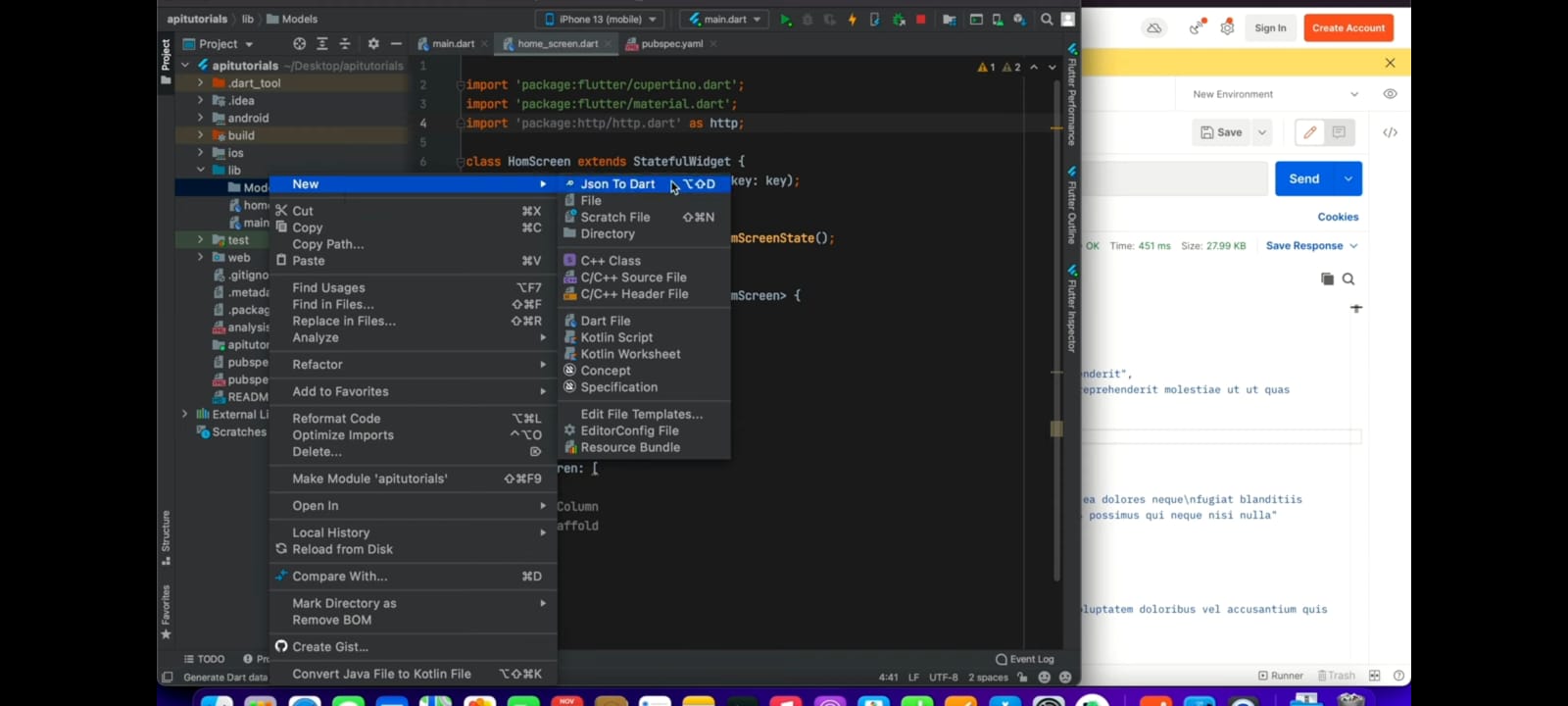Toggle environment quick look eye icon
This screenshot has width=1568, height=706.
point(1390,94)
